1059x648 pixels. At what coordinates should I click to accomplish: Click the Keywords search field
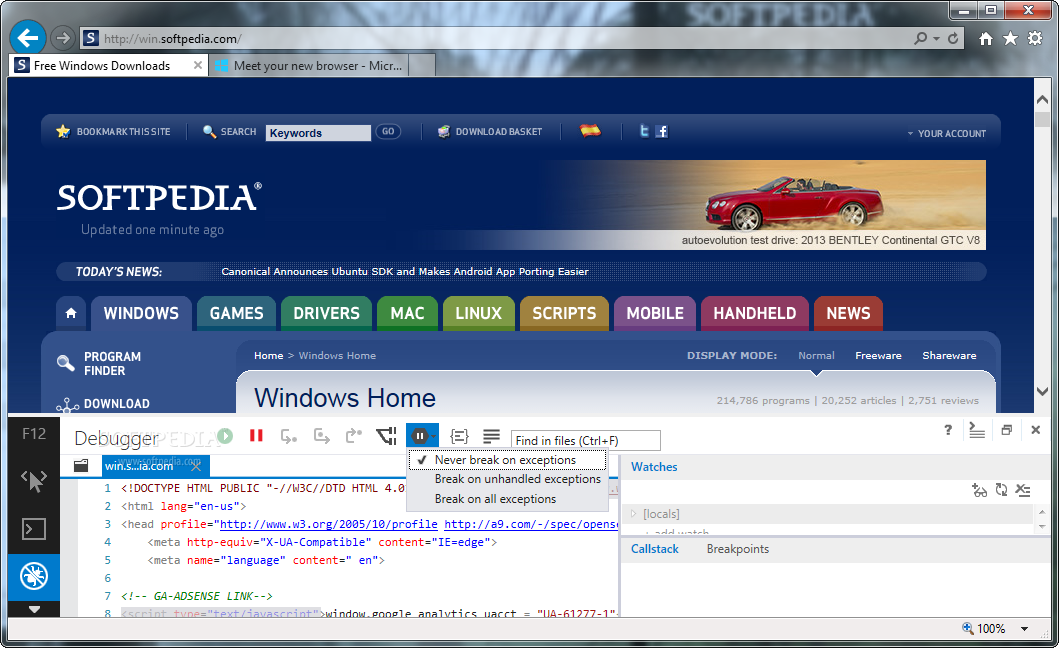318,133
